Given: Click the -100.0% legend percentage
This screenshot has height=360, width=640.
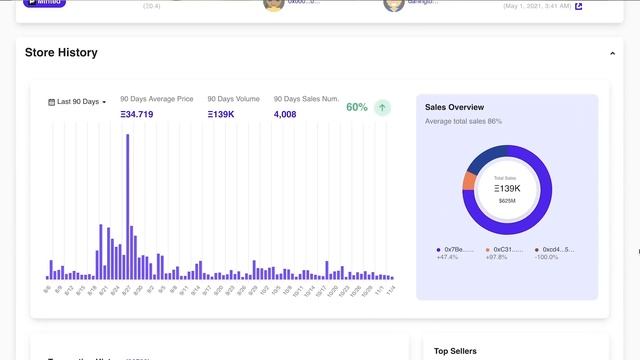Looking at the screenshot, I should (547, 257).
